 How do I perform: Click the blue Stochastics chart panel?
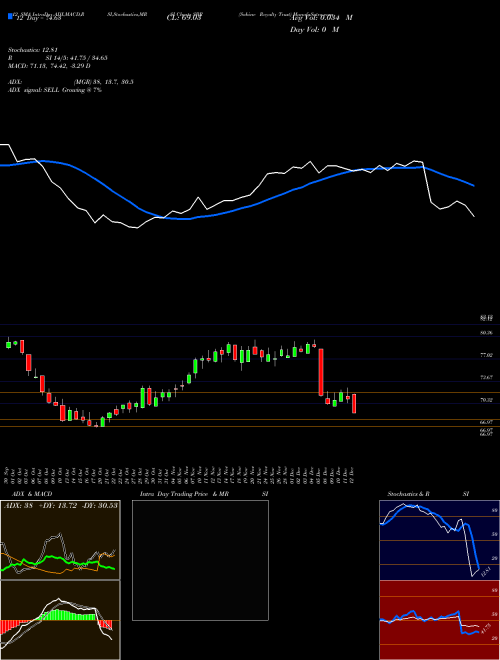pos(439,540)
